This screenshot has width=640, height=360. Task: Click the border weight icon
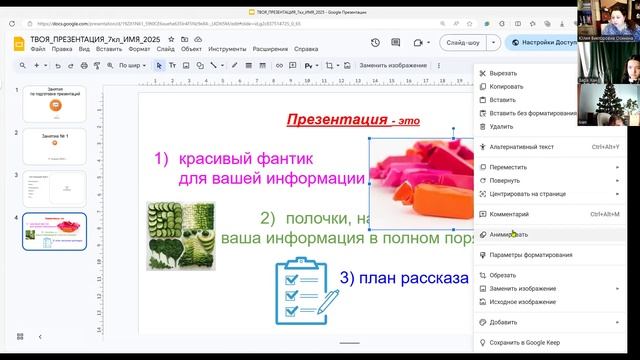(249, 65)
